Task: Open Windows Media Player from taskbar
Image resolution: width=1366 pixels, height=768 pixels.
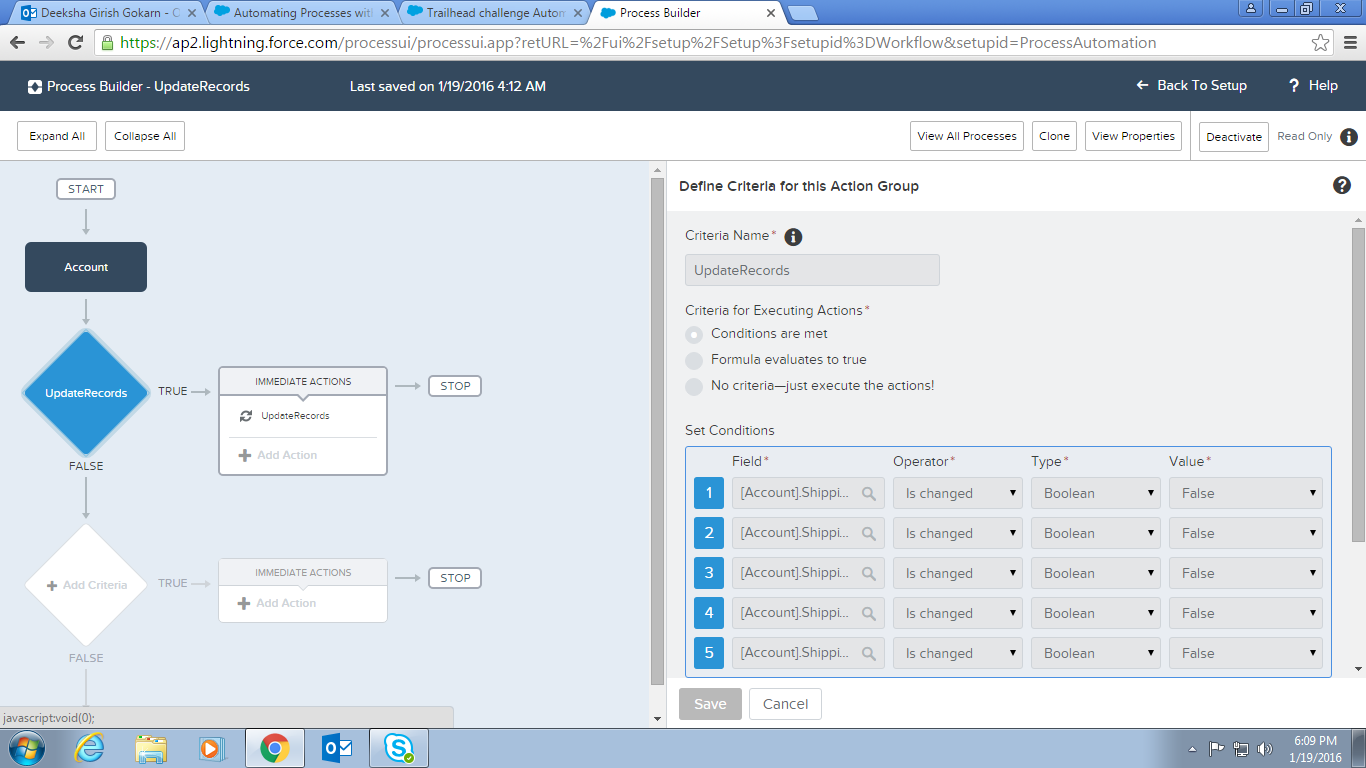Action: coord(212,748)
